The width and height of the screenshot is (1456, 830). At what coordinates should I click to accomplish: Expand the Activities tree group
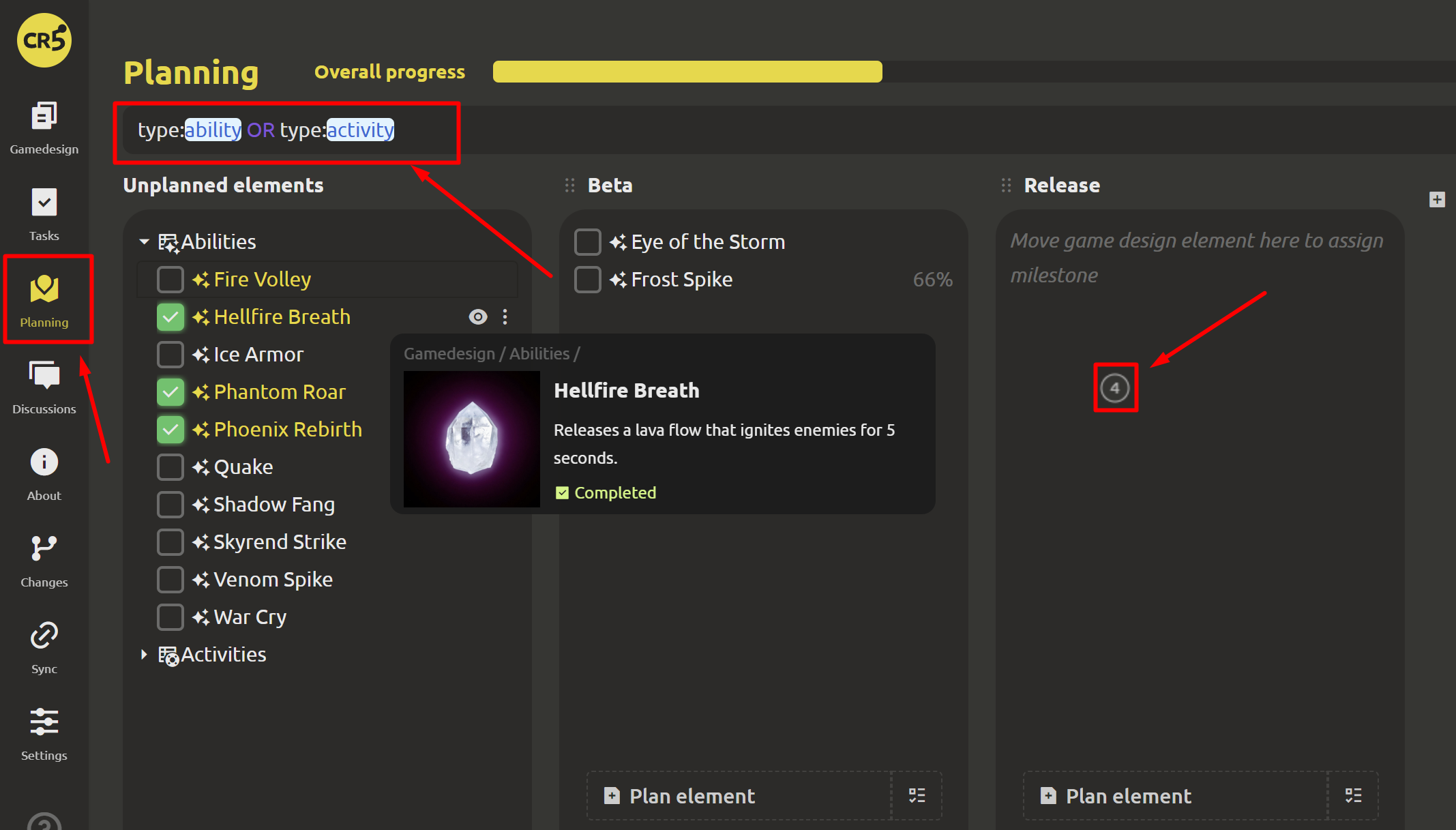pos(144,655)
